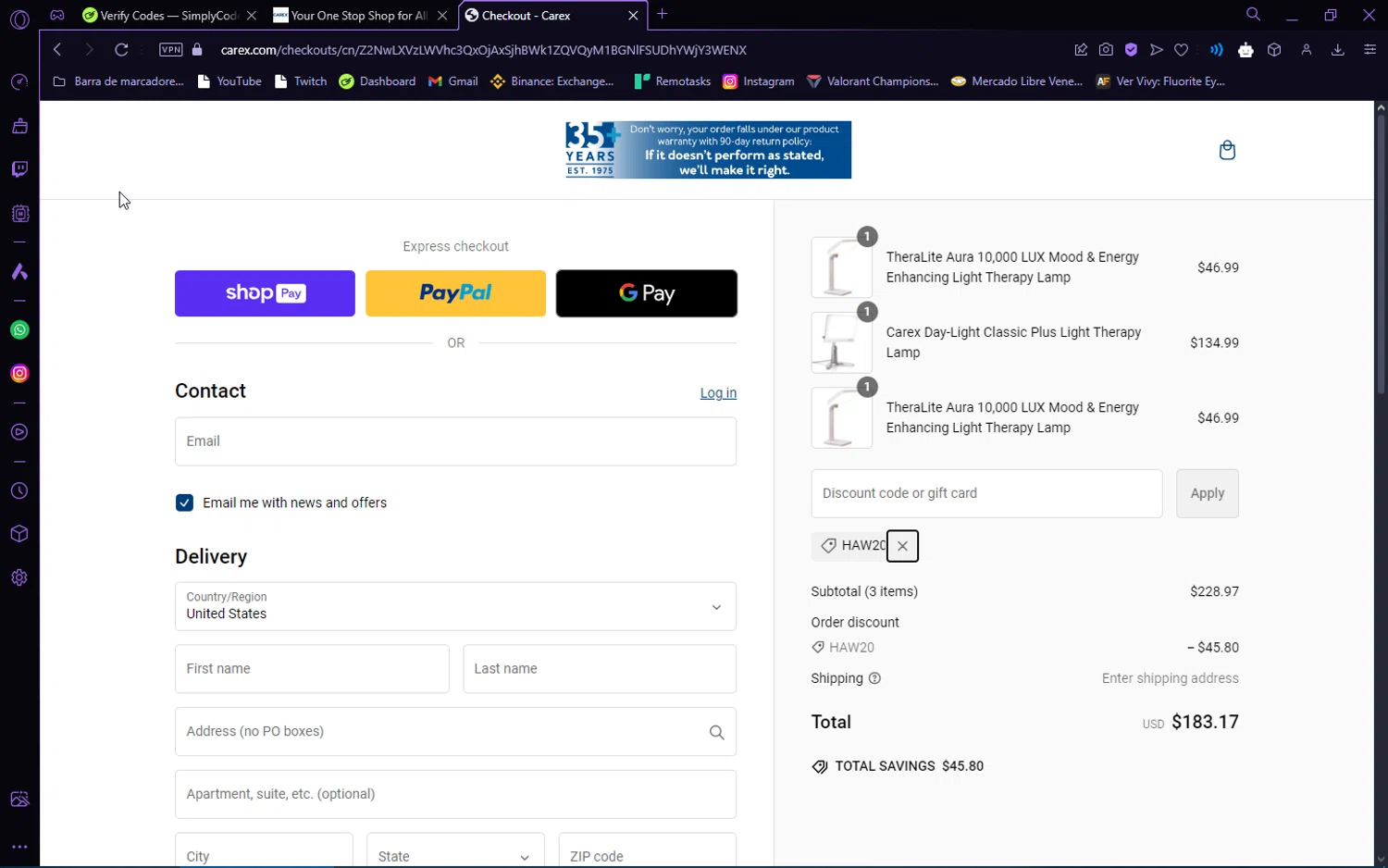Open the Easy Setup menu icon
The width and height of the screenshot is (1388, 868).
click(1369, 50)
